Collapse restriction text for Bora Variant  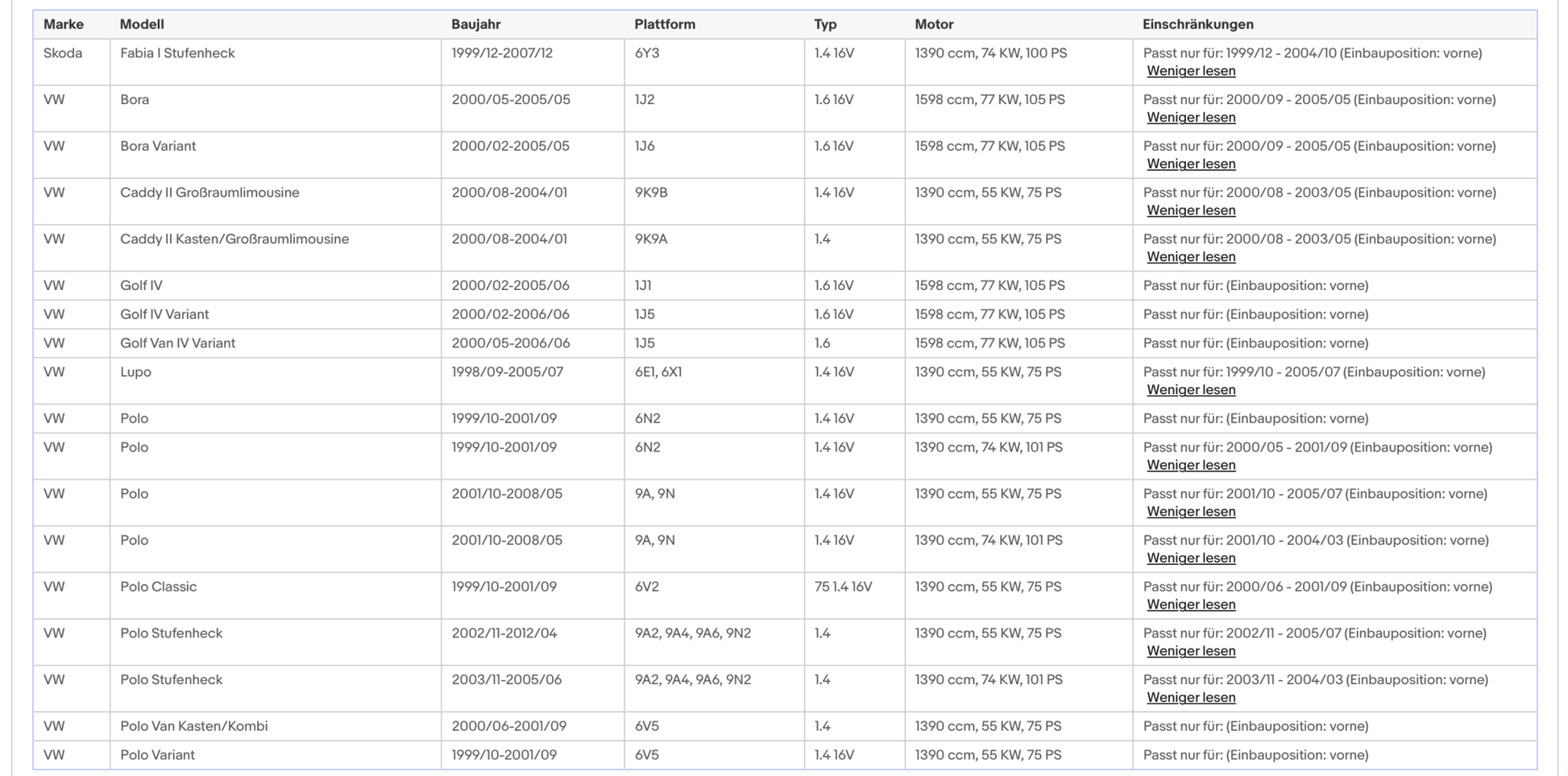point(1190,164)
